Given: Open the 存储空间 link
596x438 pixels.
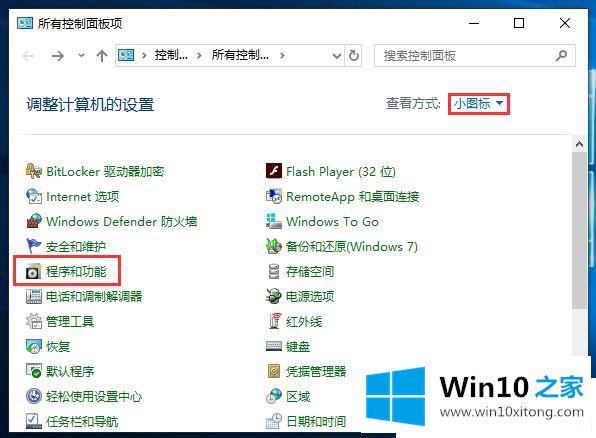Looking at the screenshot, I should 310,271.
